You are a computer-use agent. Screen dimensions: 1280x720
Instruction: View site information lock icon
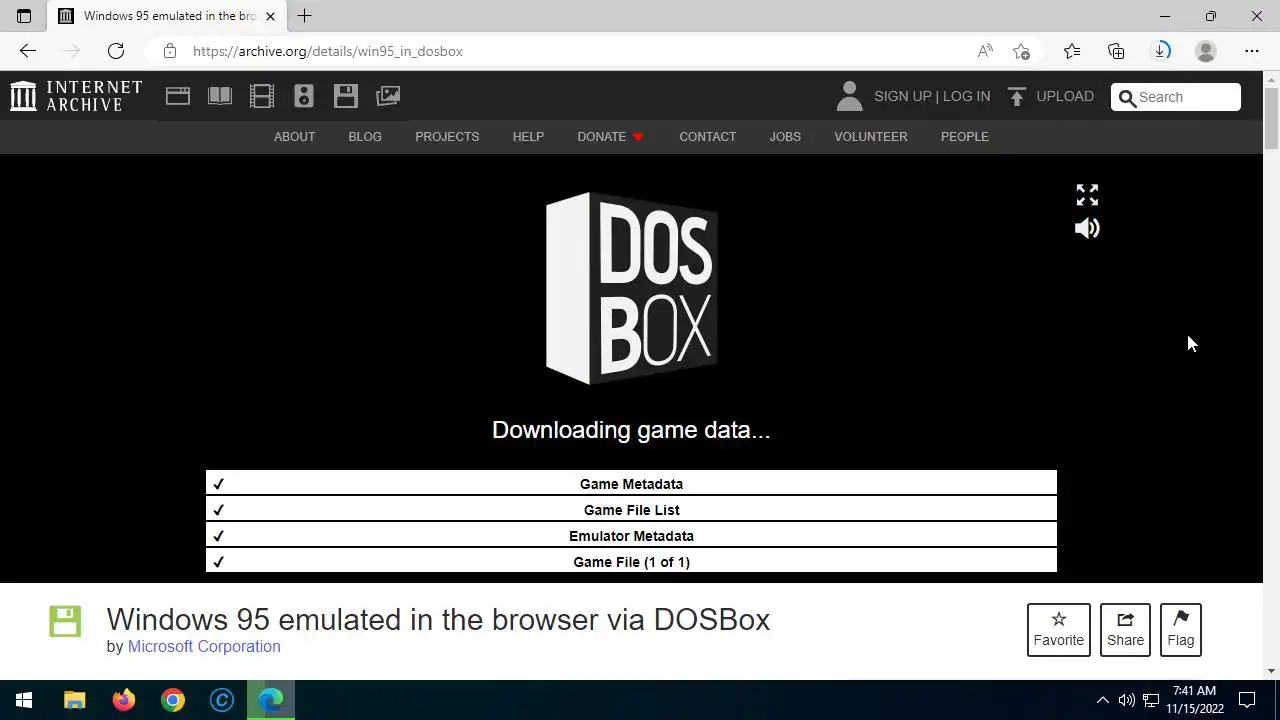pos(170,51)
